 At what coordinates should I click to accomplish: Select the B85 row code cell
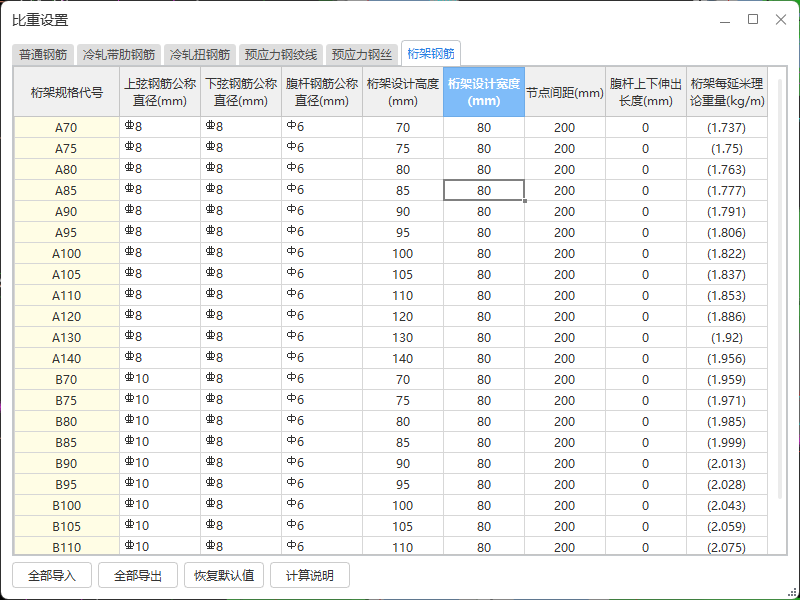67,442
